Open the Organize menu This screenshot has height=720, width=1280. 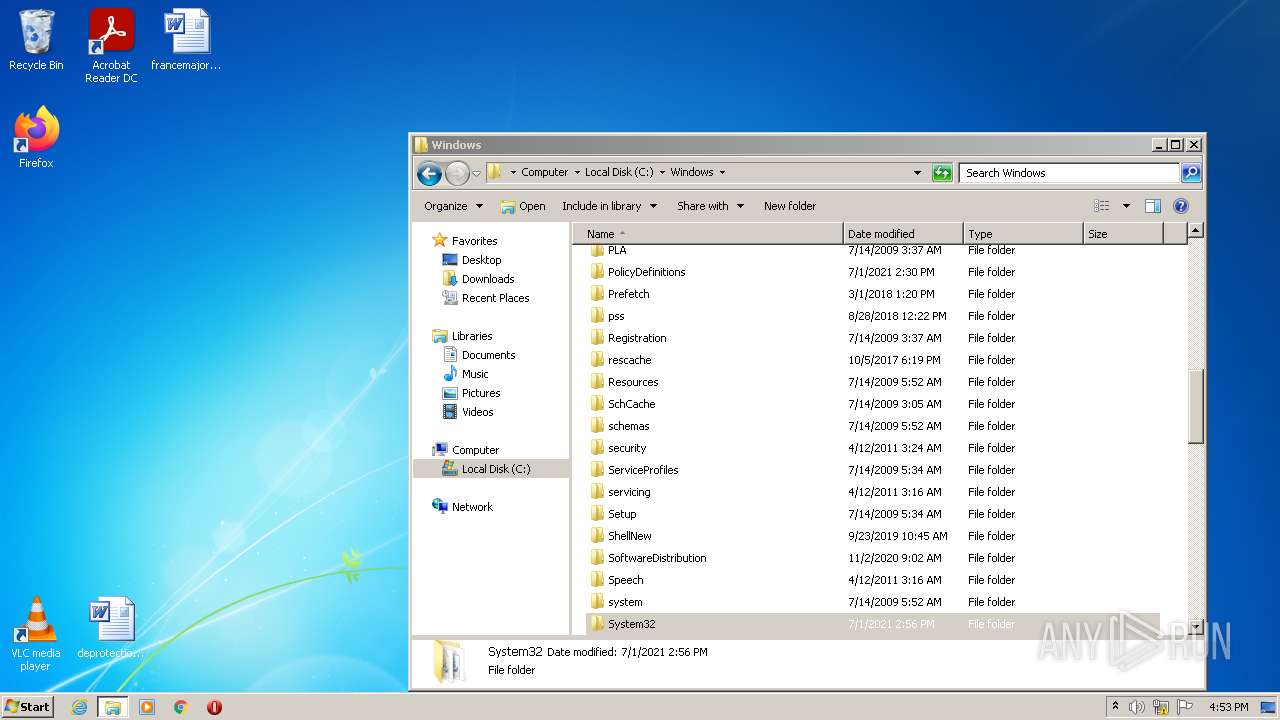pyautogui.click(x=453, y=206)
